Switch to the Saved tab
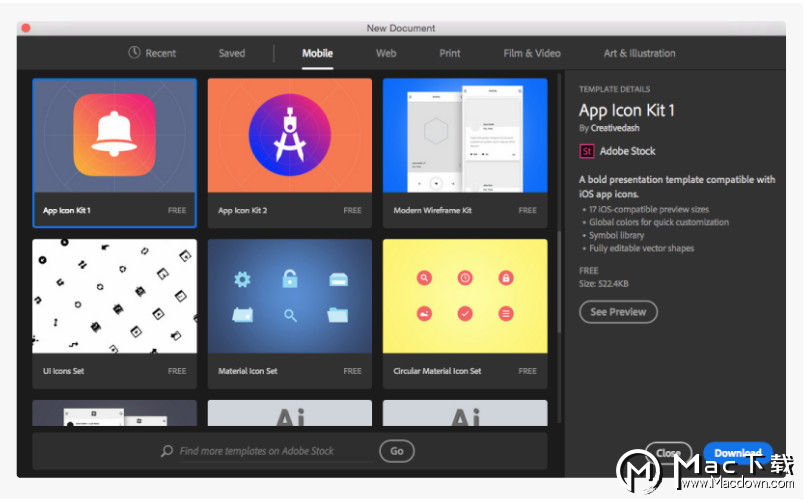Image resolution: width=804 pixels, height=500 pixels. tap(232, 53)
